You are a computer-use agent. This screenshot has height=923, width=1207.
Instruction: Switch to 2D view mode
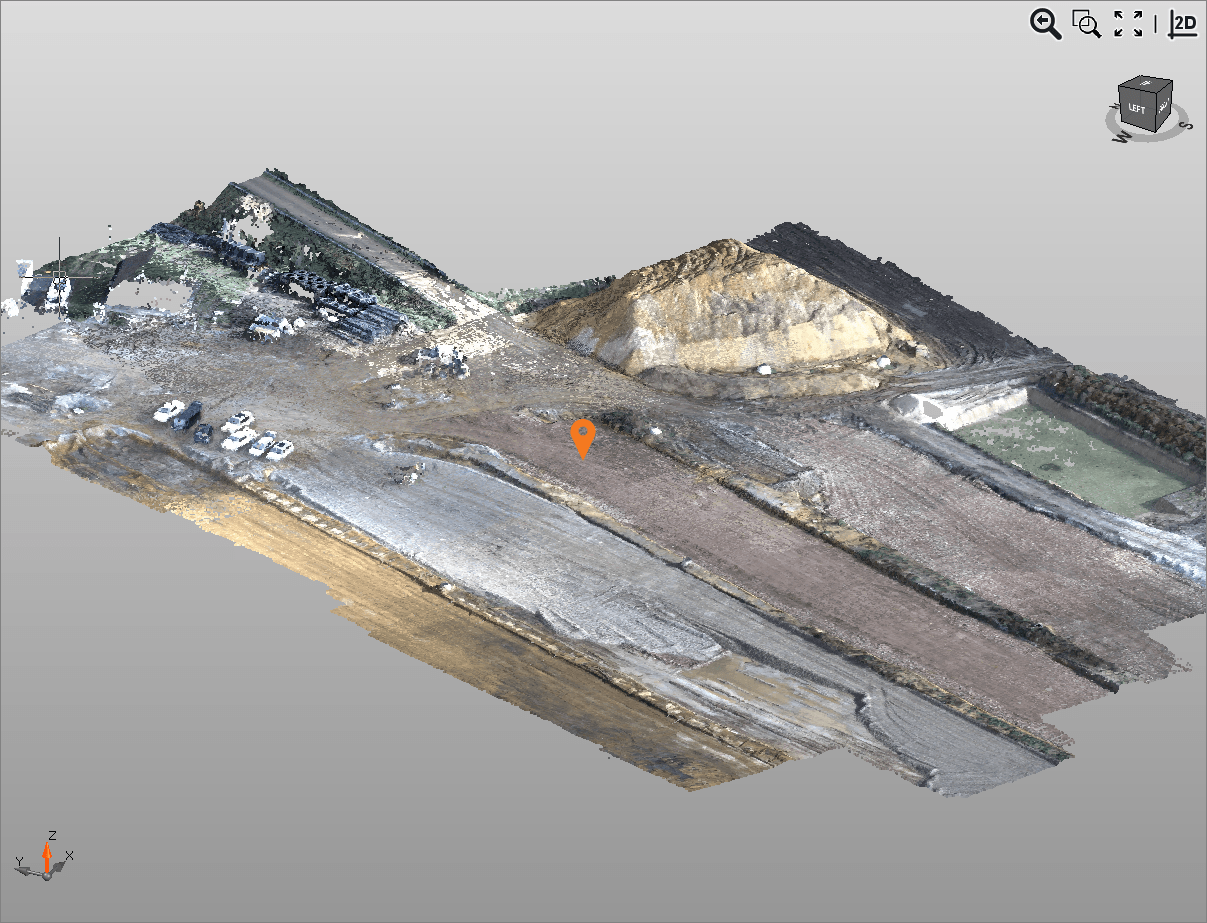point(1184,24)
